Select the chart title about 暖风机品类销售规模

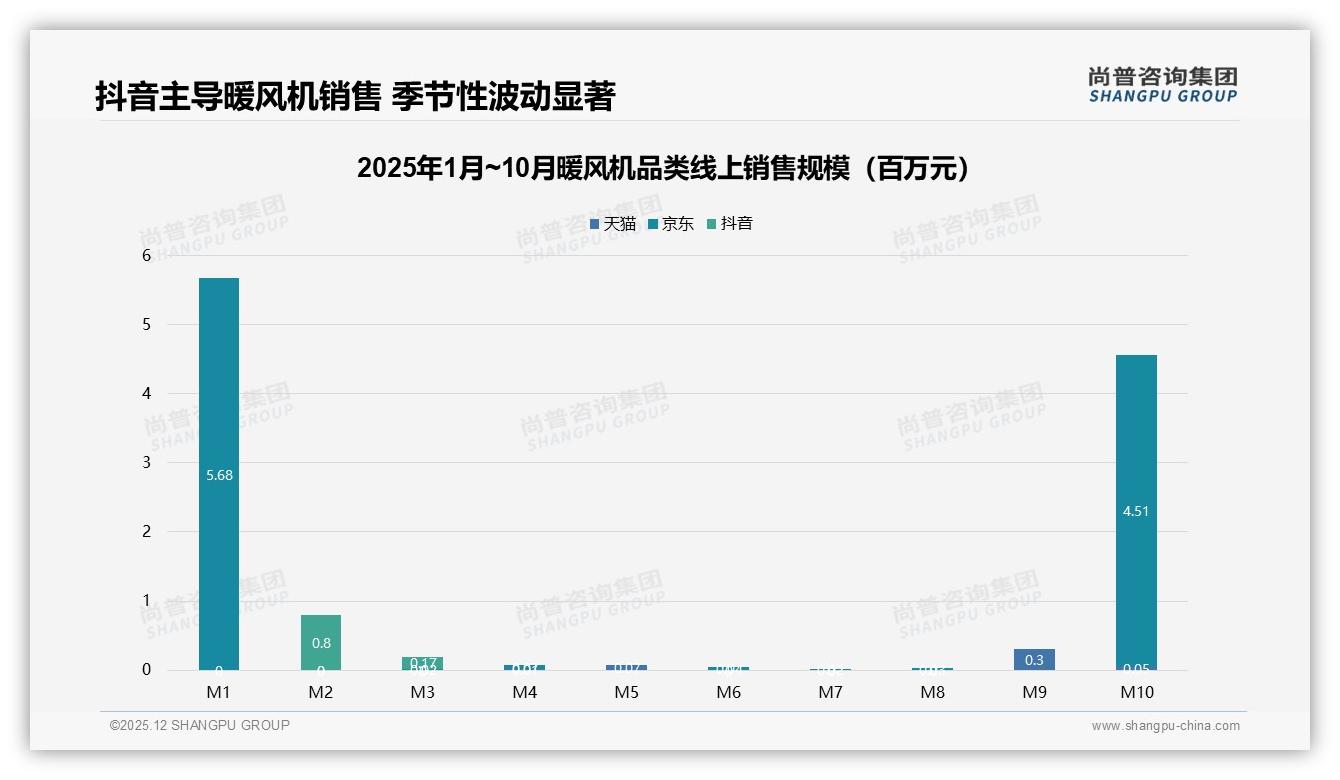tap(663, 167)
